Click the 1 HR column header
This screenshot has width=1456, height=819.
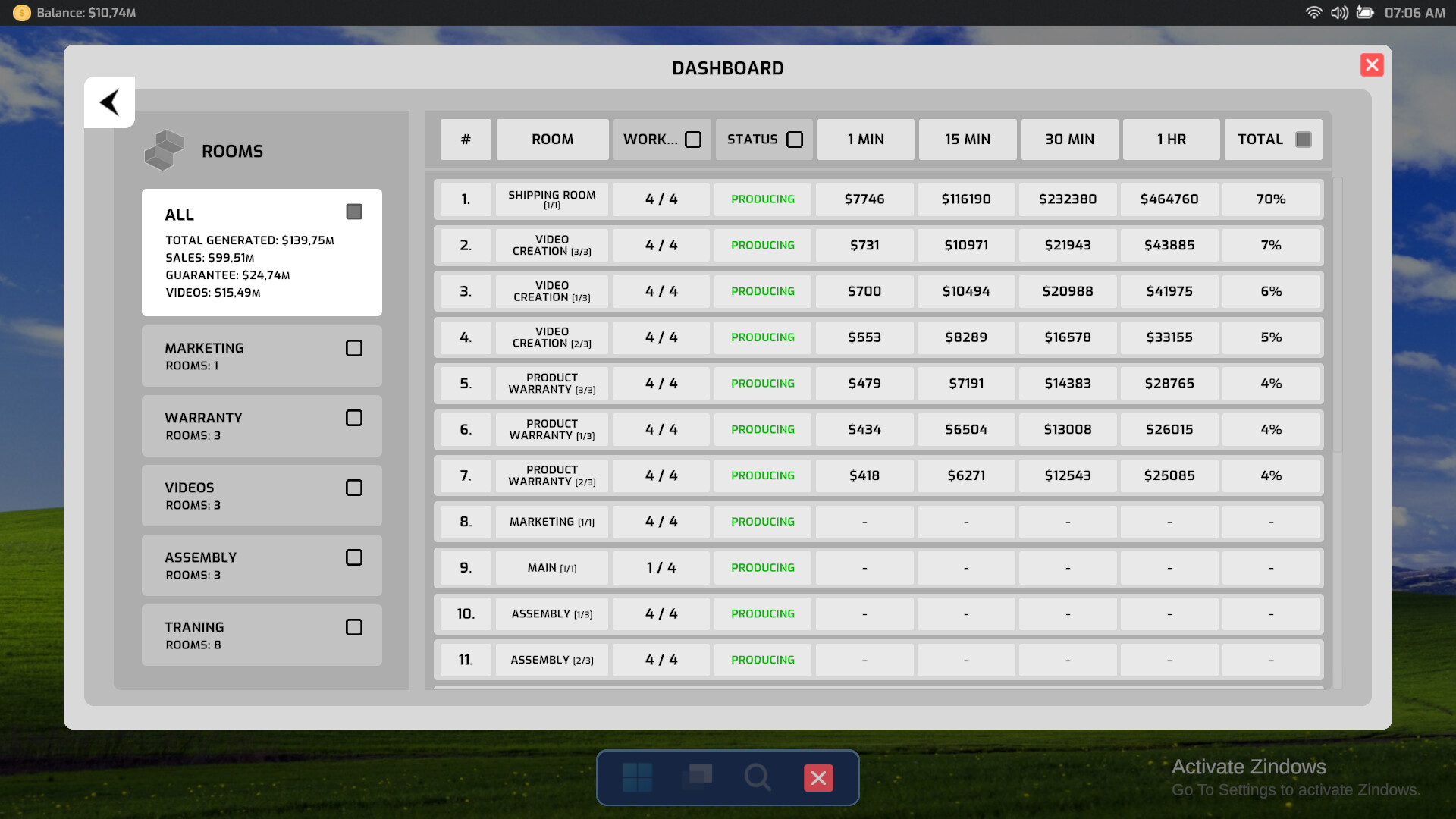(x=1170, y=139)
